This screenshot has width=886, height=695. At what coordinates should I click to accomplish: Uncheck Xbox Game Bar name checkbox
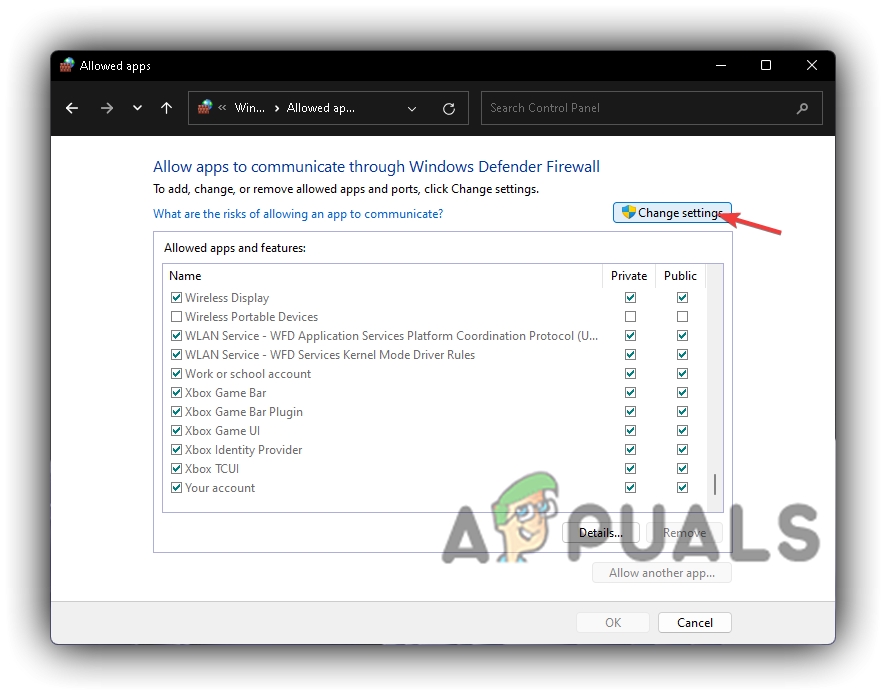pos(176,392)
